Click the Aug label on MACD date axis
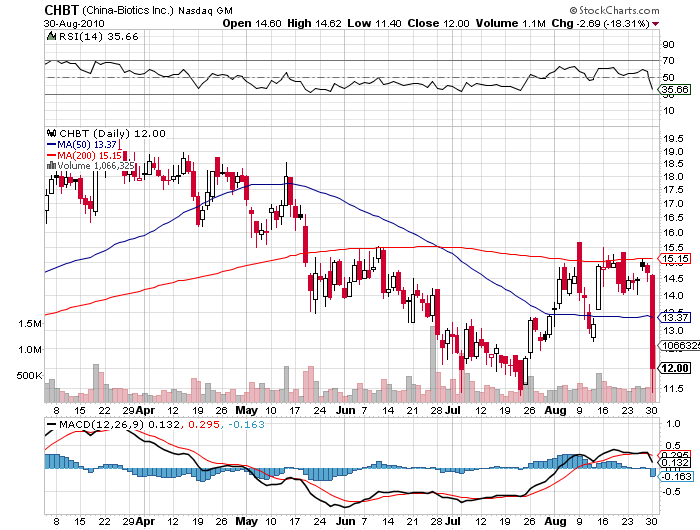 (555, 522)
